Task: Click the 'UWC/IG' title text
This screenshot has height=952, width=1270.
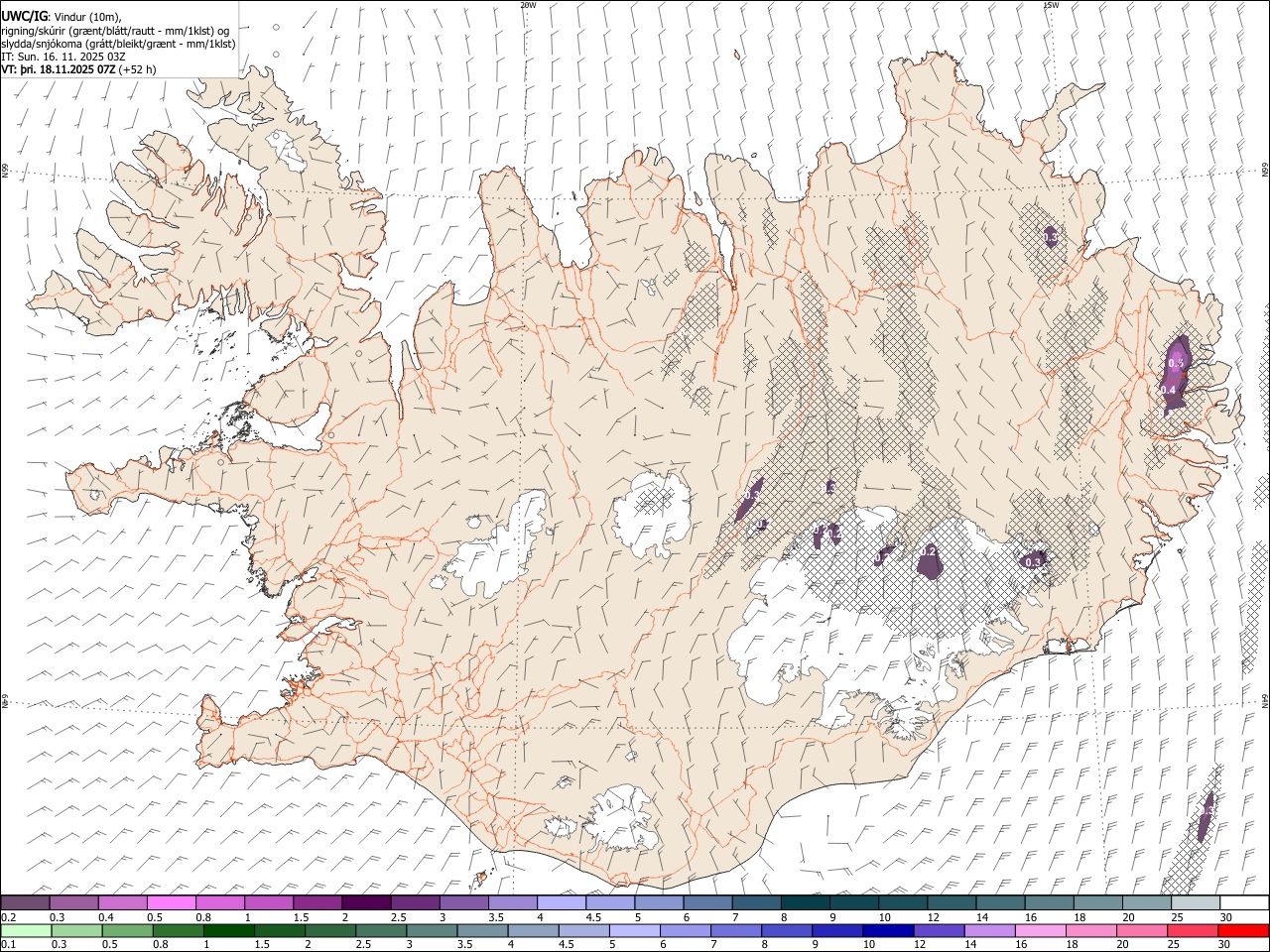Action: point(25,16)
